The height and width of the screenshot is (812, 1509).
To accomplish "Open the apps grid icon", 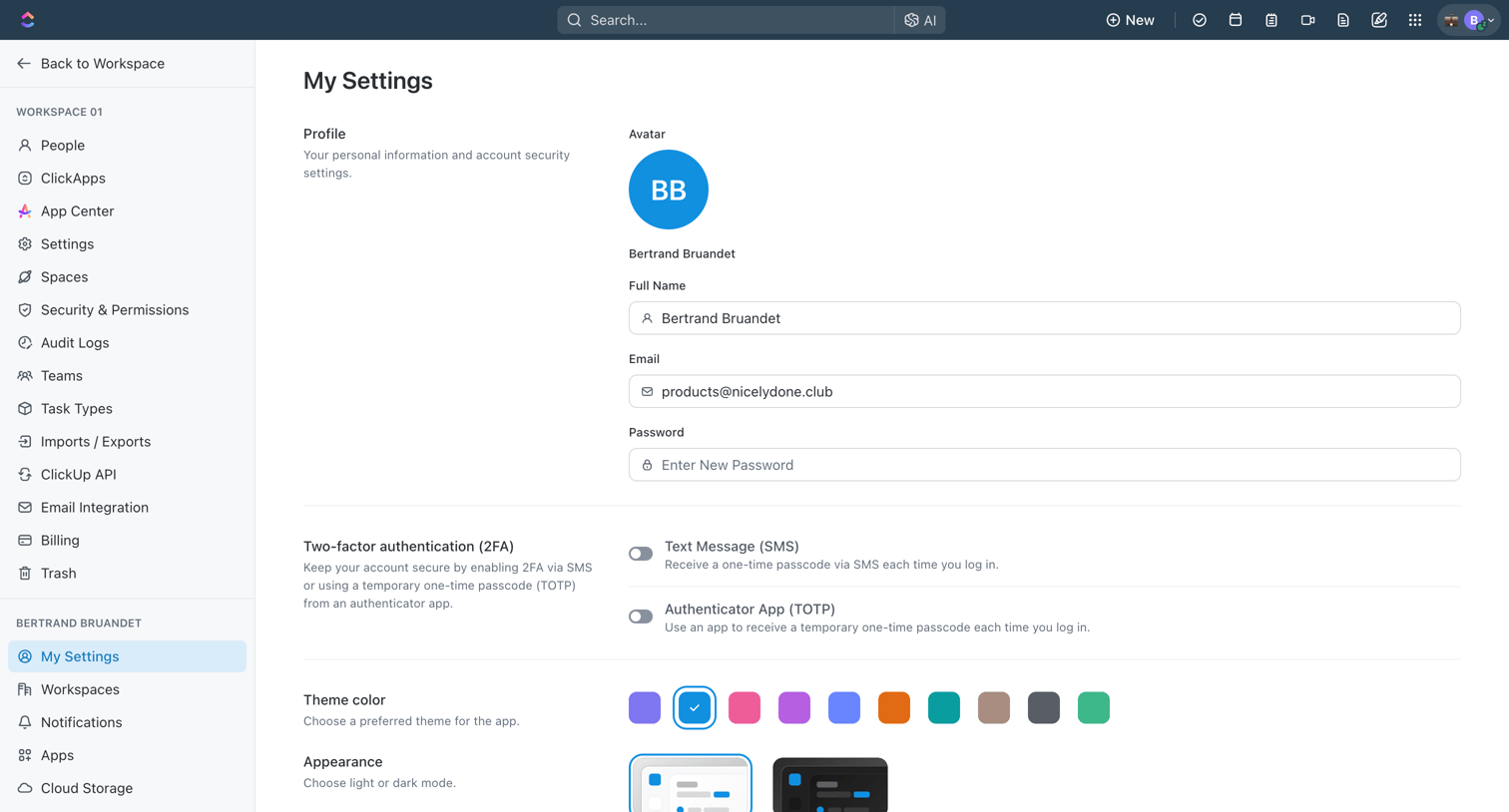I will point(1415,20).
